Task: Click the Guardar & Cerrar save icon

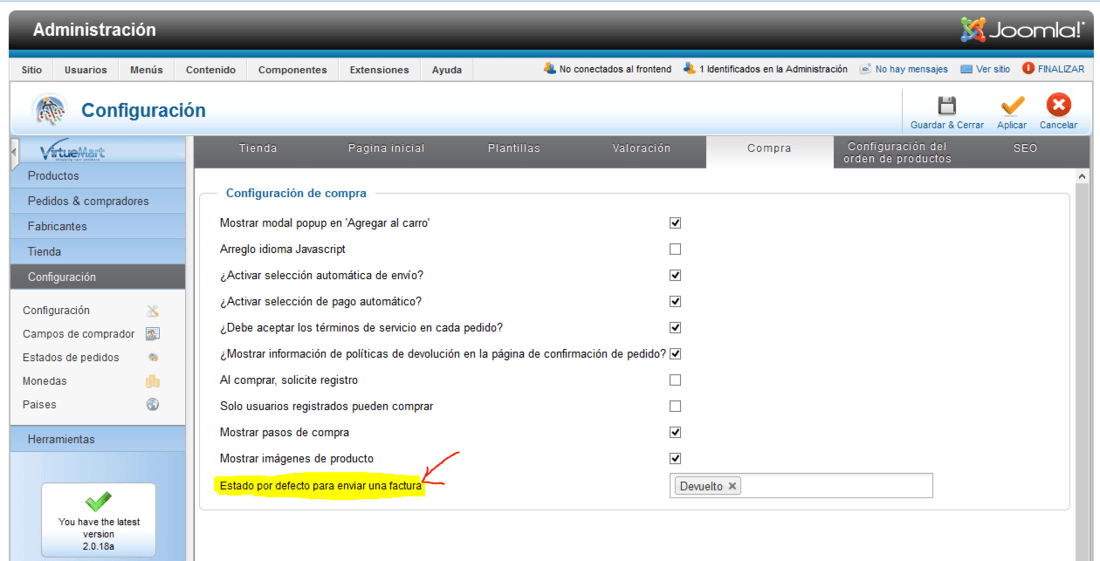Action: coord(947,106)
